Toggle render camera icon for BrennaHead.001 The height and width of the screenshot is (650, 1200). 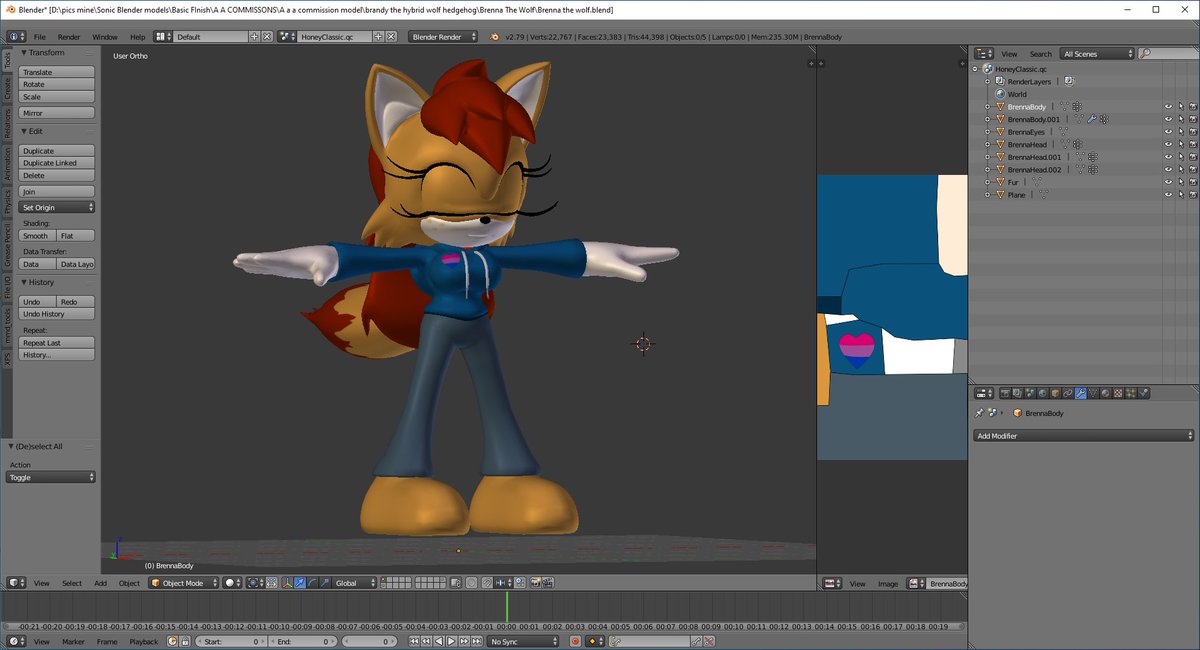point(1193,157)
